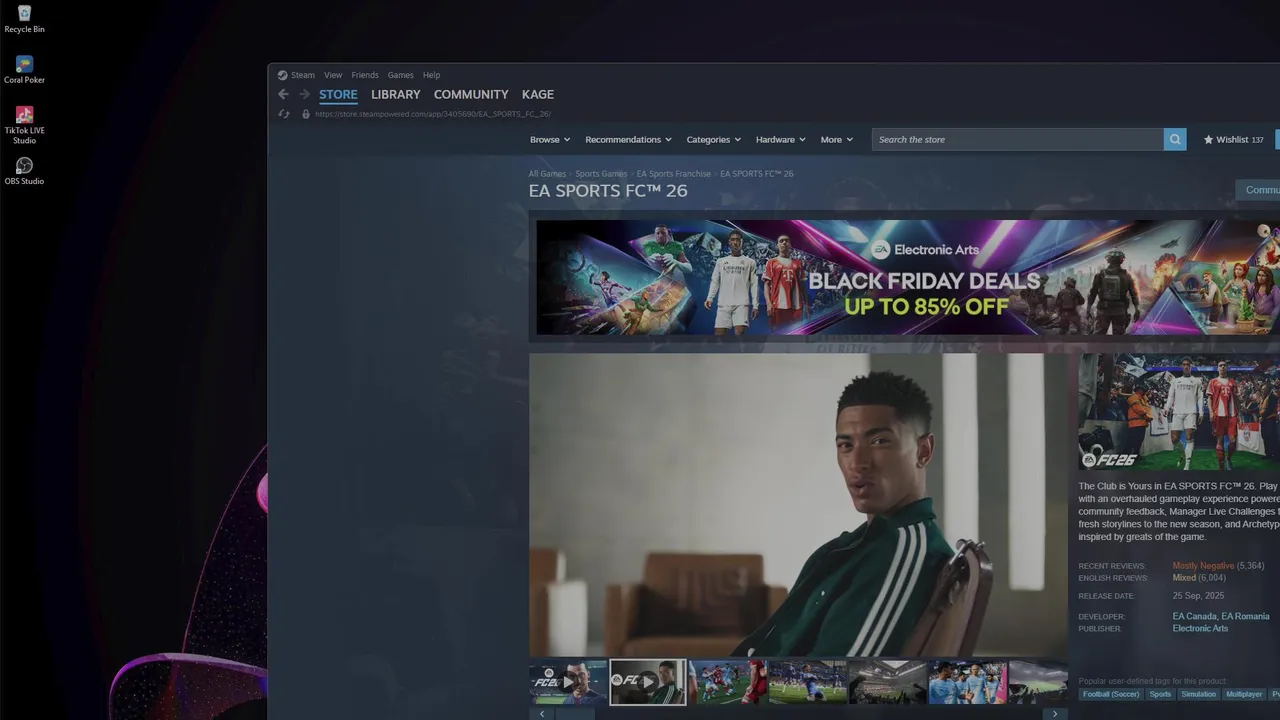The width and height of the screenshot is (1280, 720).
Task: Click the 25 Sep, 2025 release date
Action: coord(1198,596)
